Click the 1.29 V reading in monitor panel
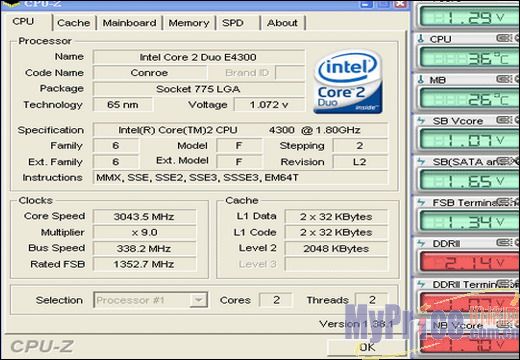This screenshot has width=520, height=360. coord(469,17)
